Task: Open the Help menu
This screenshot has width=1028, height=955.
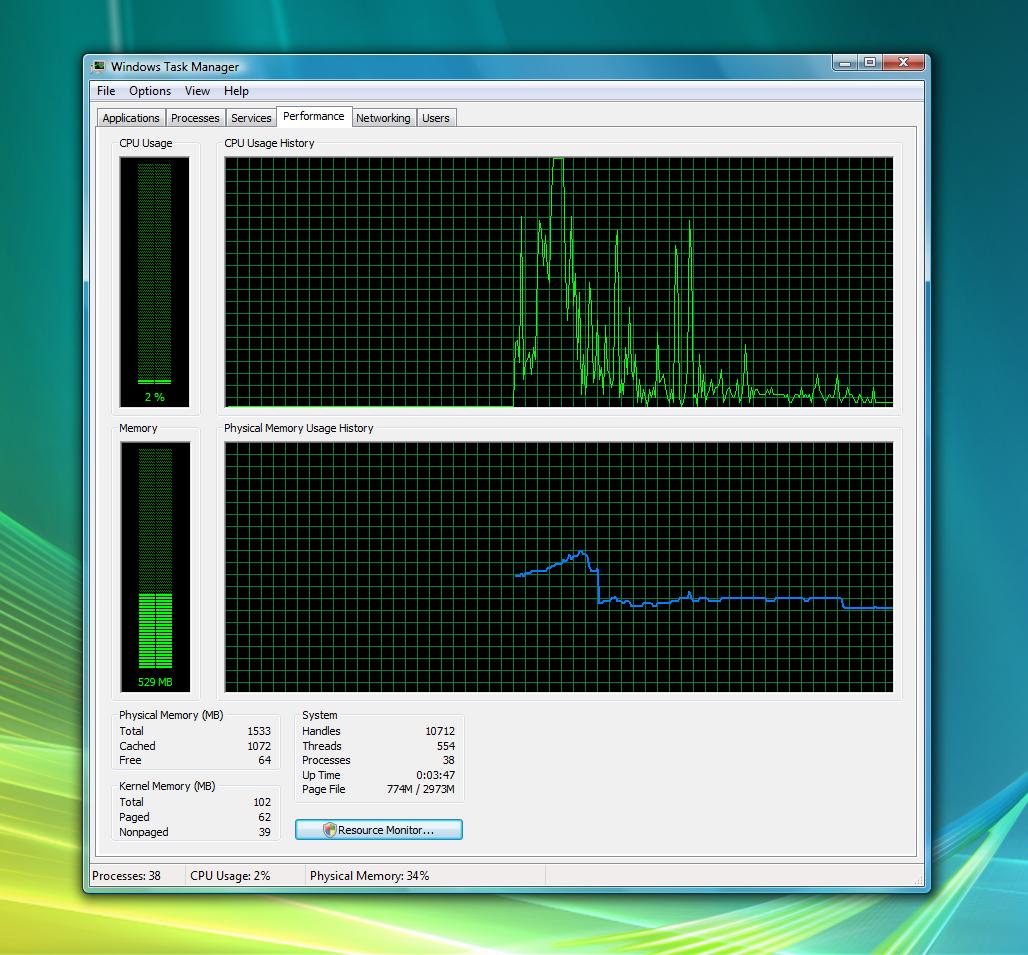Action: (236, 91)
